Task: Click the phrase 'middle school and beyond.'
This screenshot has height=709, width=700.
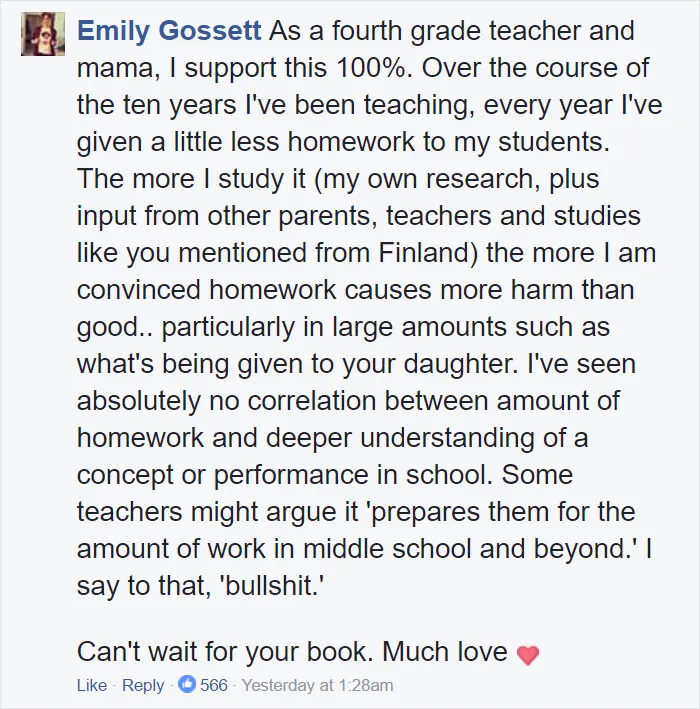Action: (468, 548)
